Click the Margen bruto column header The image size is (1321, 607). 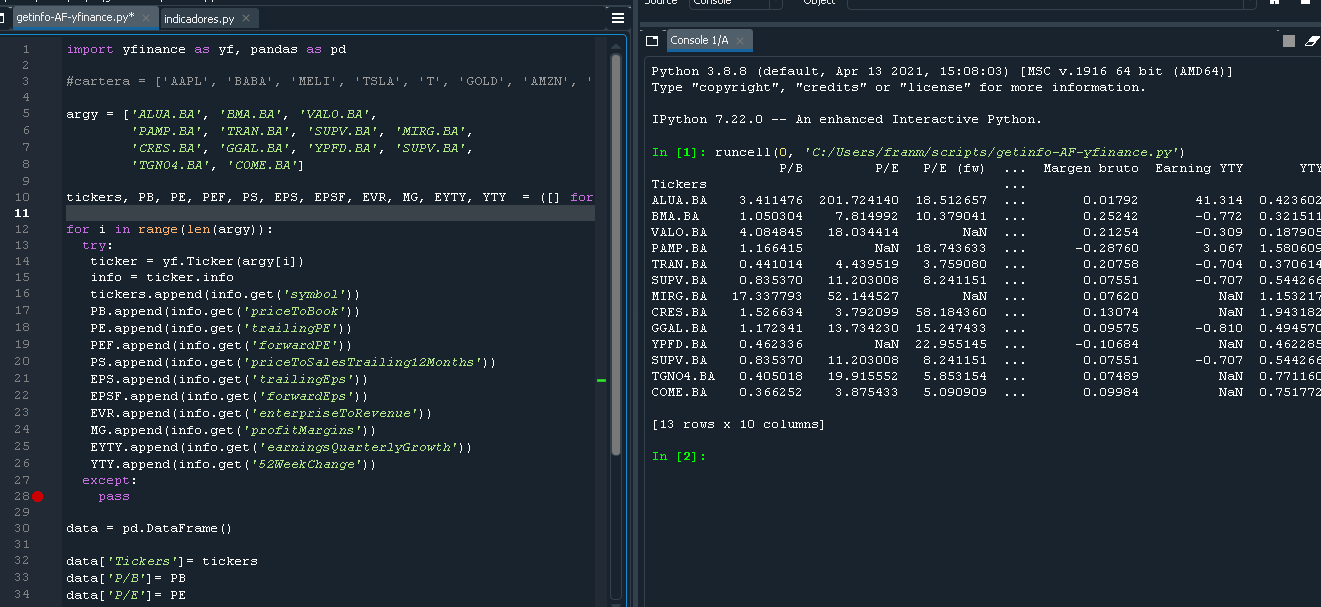[1090, 168]
